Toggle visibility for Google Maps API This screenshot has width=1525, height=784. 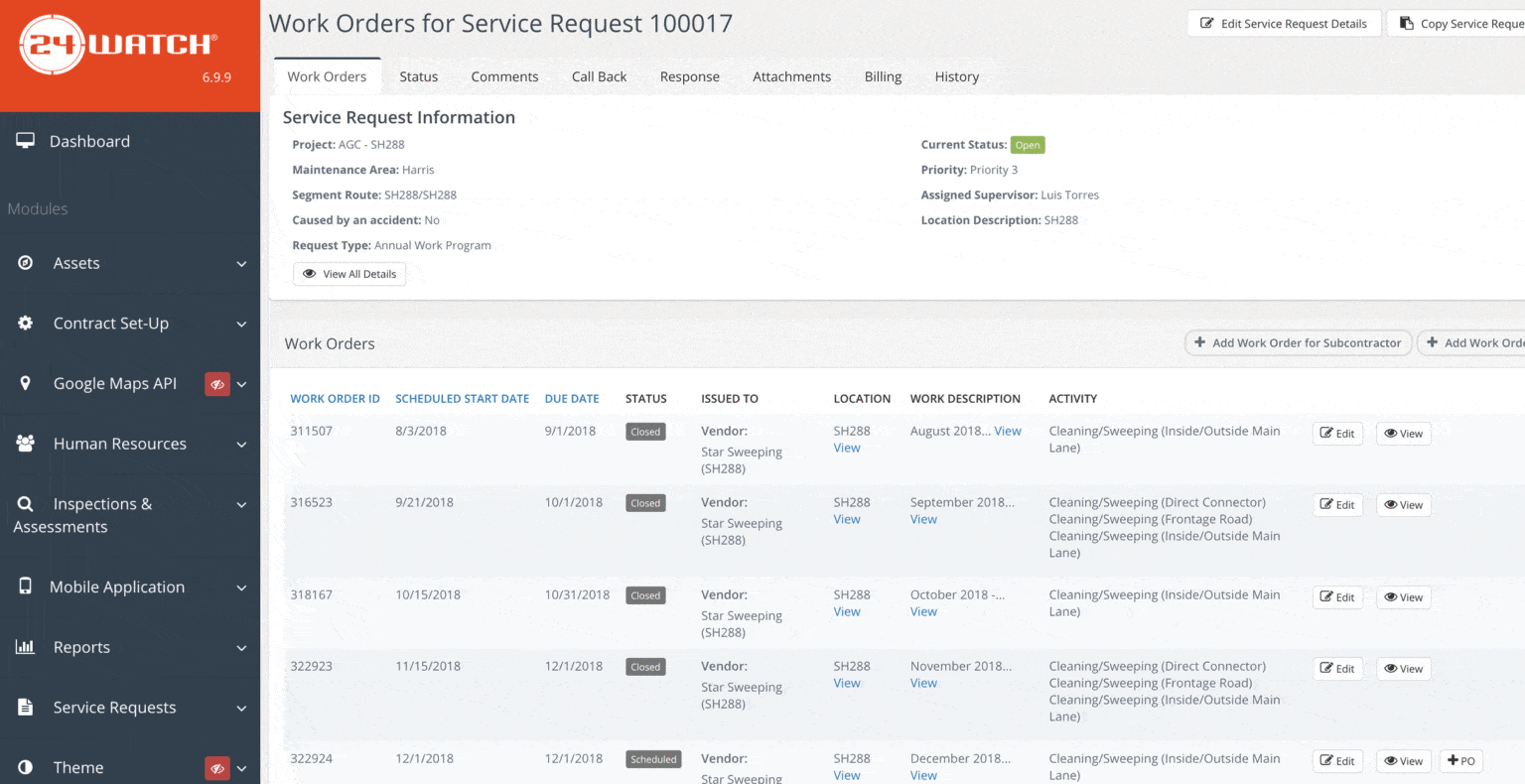(216, 383)
